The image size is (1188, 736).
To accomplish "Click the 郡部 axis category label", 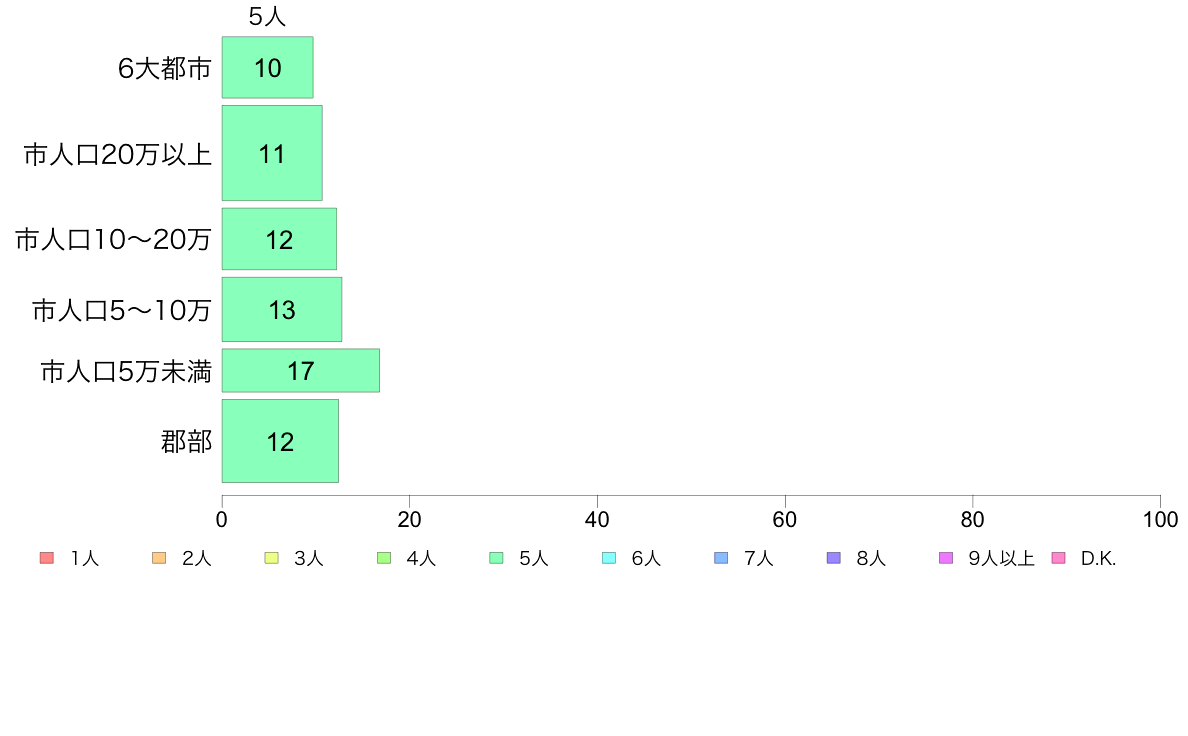I will click(186, 441).
